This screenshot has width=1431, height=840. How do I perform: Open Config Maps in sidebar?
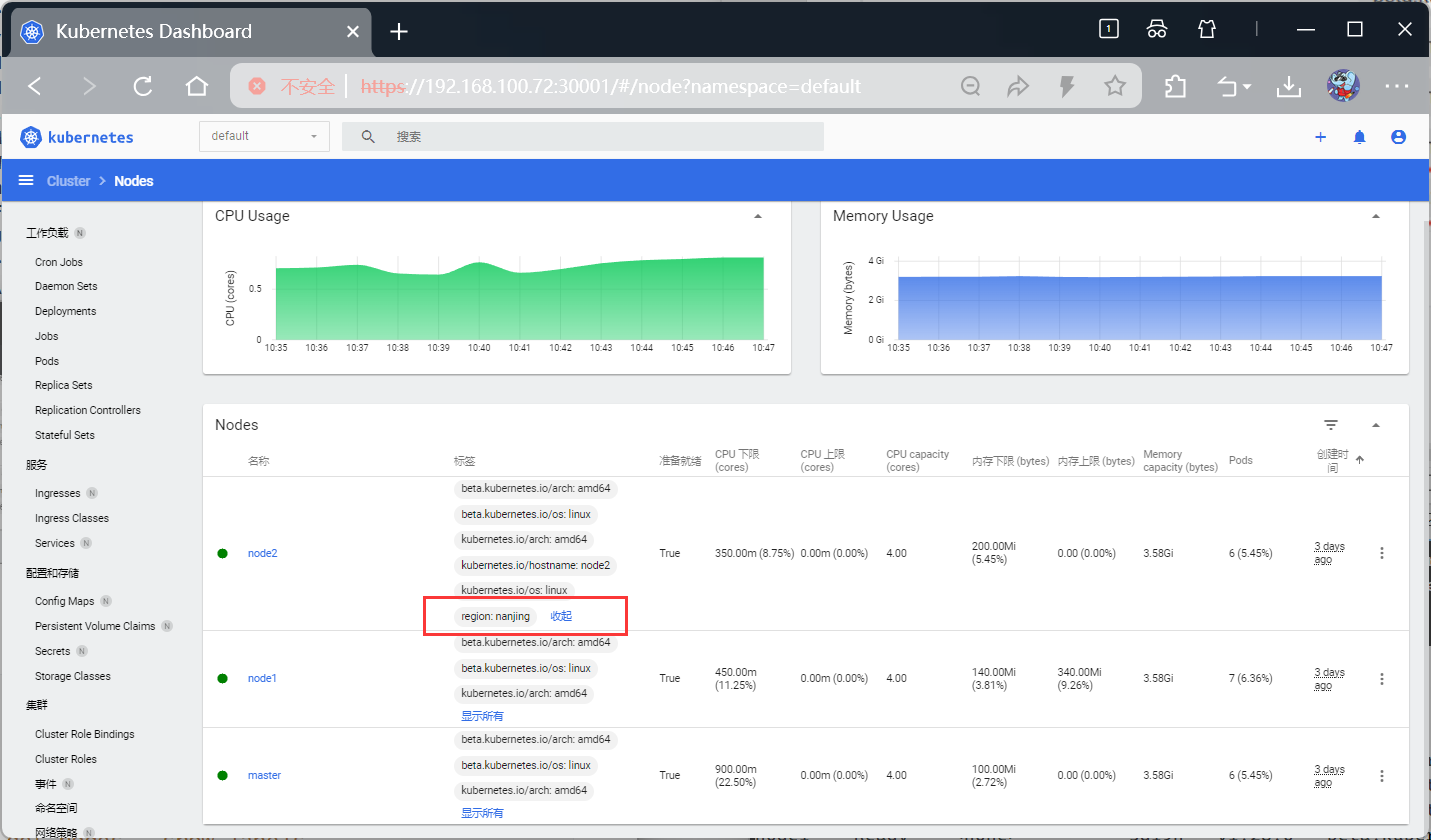(x=65, y=601)
